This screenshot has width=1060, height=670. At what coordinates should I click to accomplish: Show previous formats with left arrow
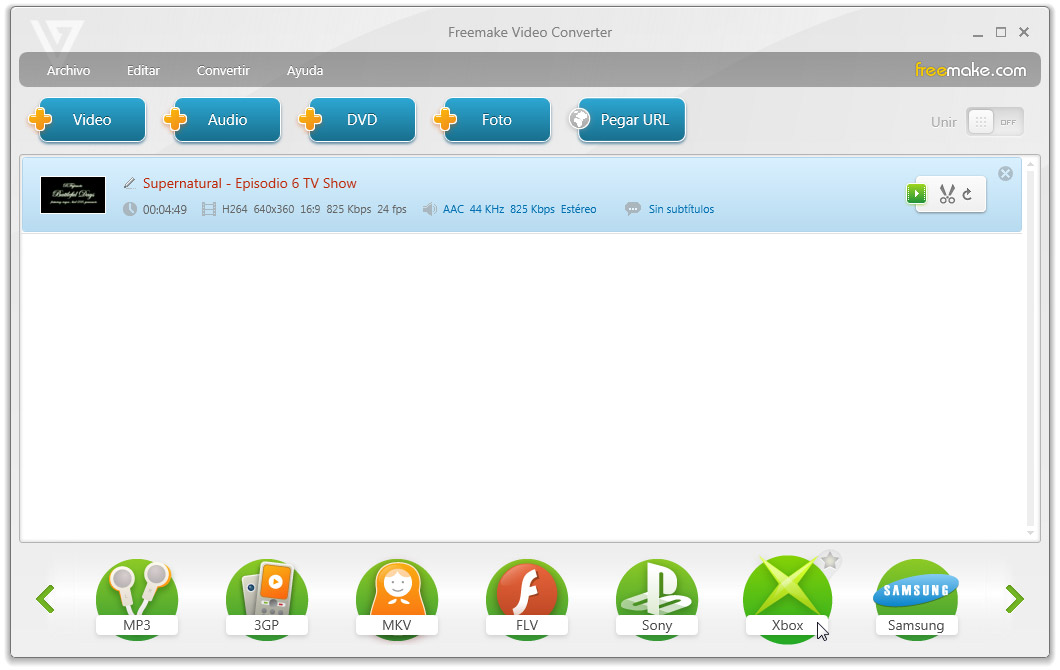tap(45, 599)
